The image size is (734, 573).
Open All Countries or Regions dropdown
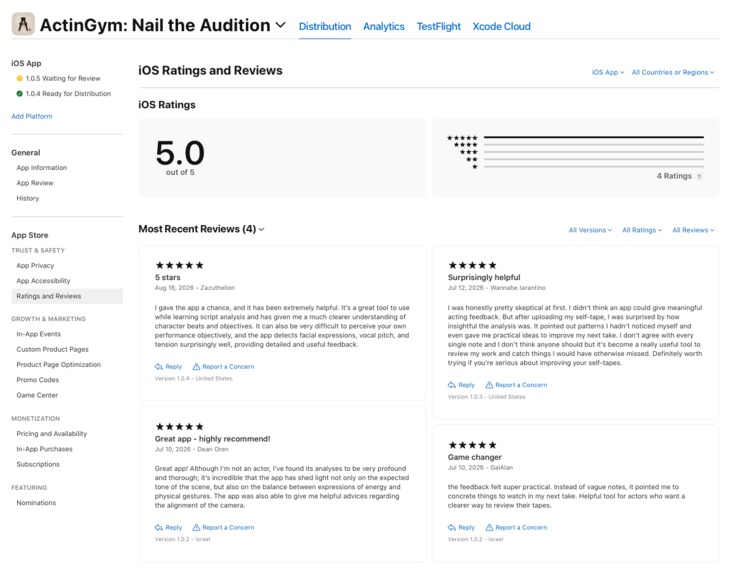click(673, 72)
